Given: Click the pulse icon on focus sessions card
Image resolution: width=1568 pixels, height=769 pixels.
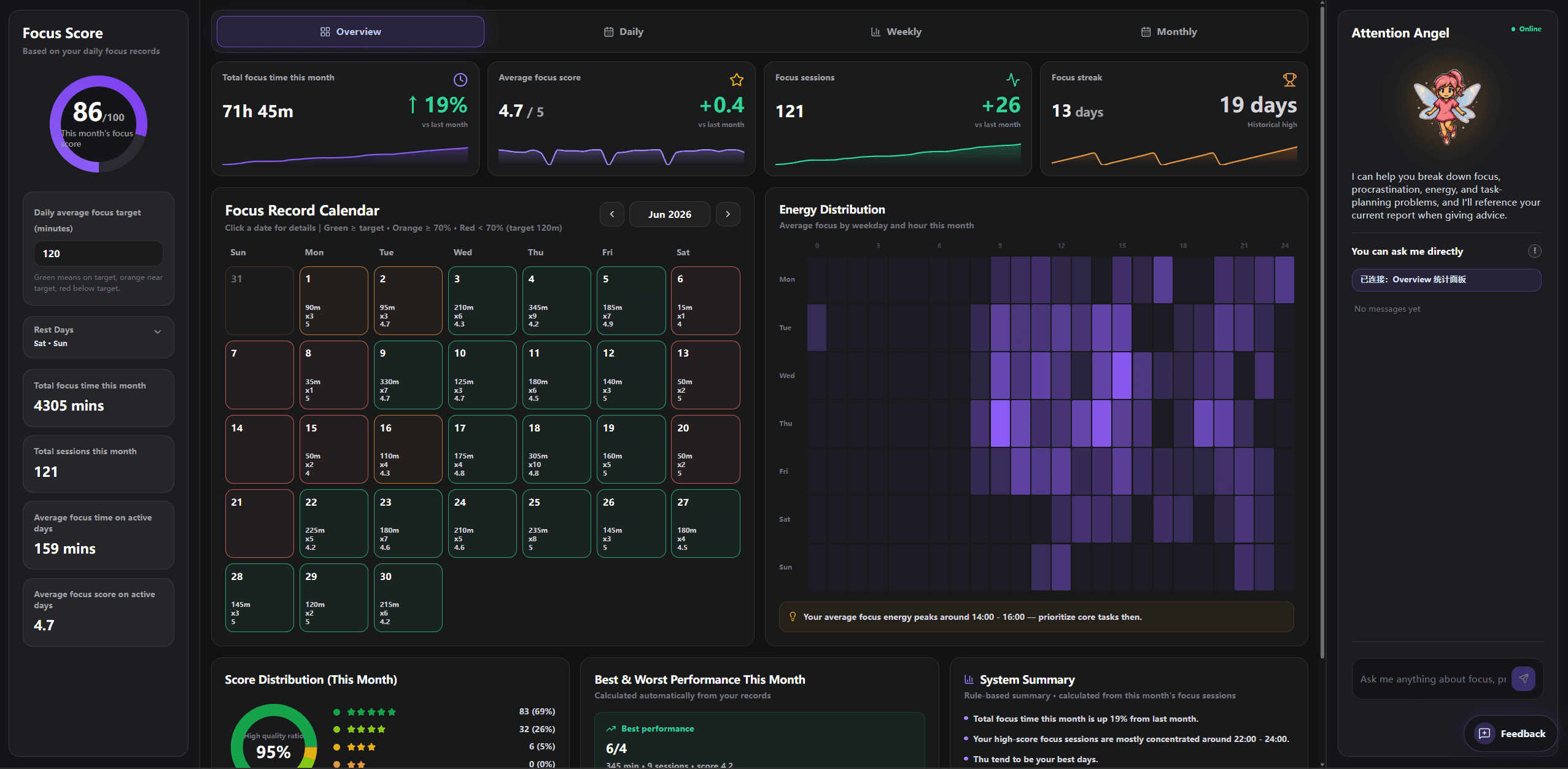Looking at the screenshot, I should [1013, 80].
